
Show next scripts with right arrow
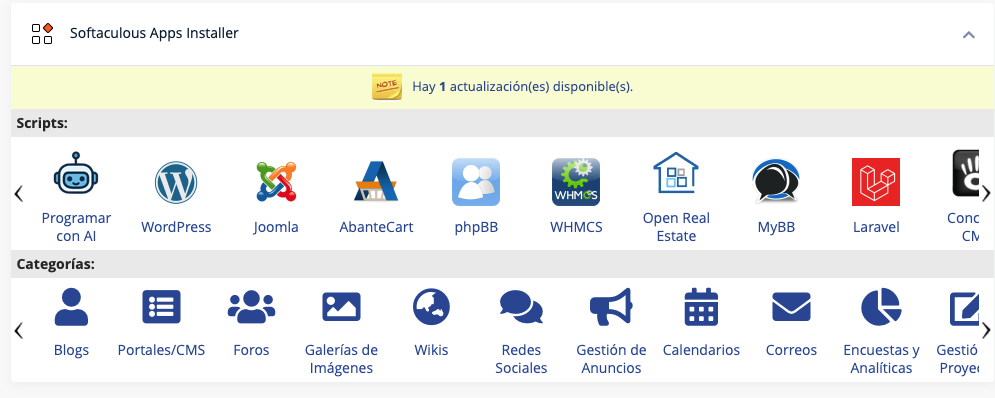tap(985, 194)
